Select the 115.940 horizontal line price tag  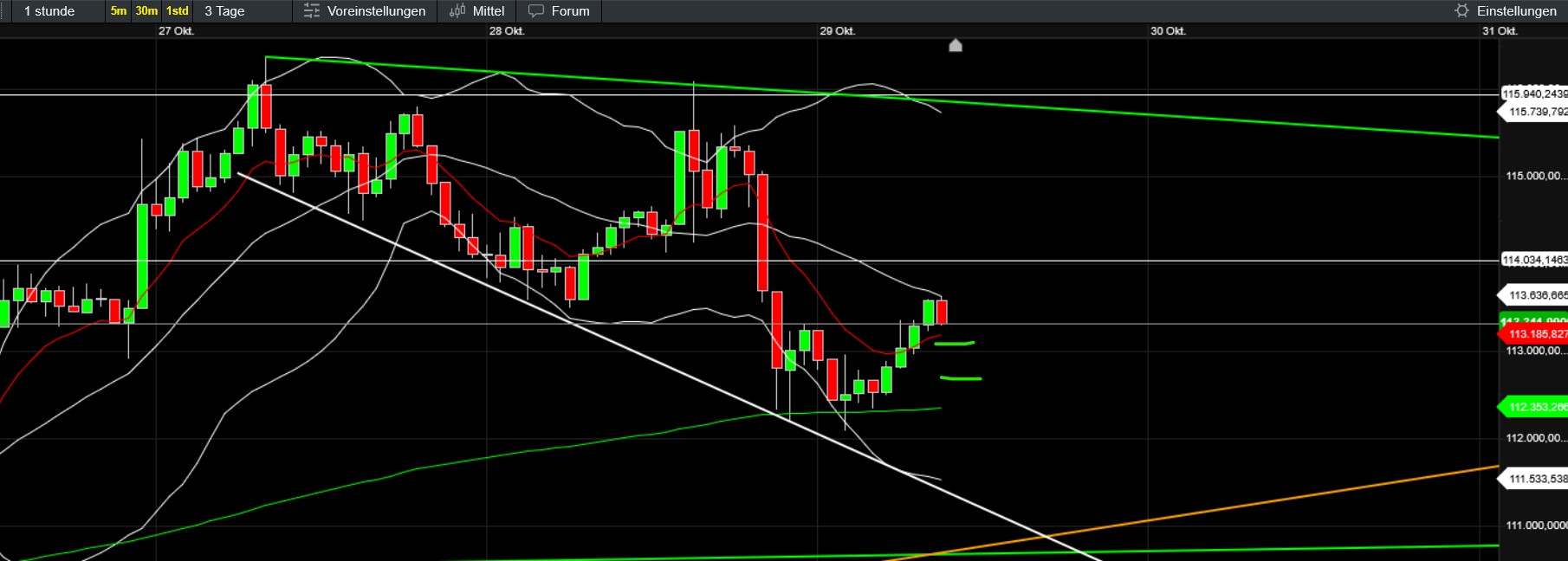click(x=1534, y=93)
